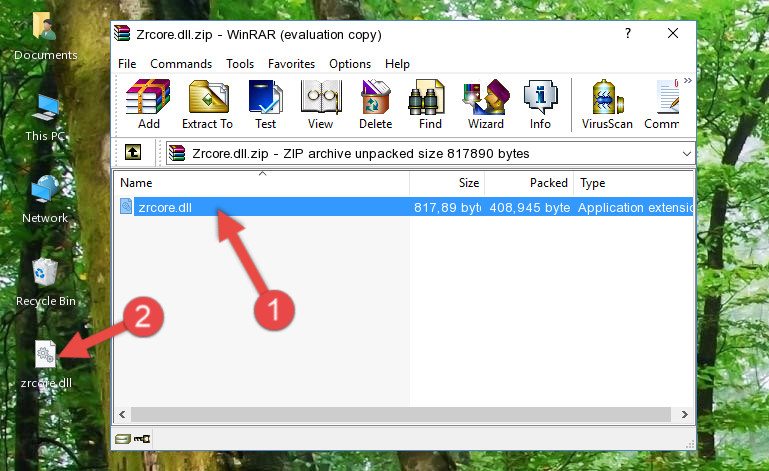769x471 pixels.
Task: Start VirusScan on the archive
Action: coord(607,105)
